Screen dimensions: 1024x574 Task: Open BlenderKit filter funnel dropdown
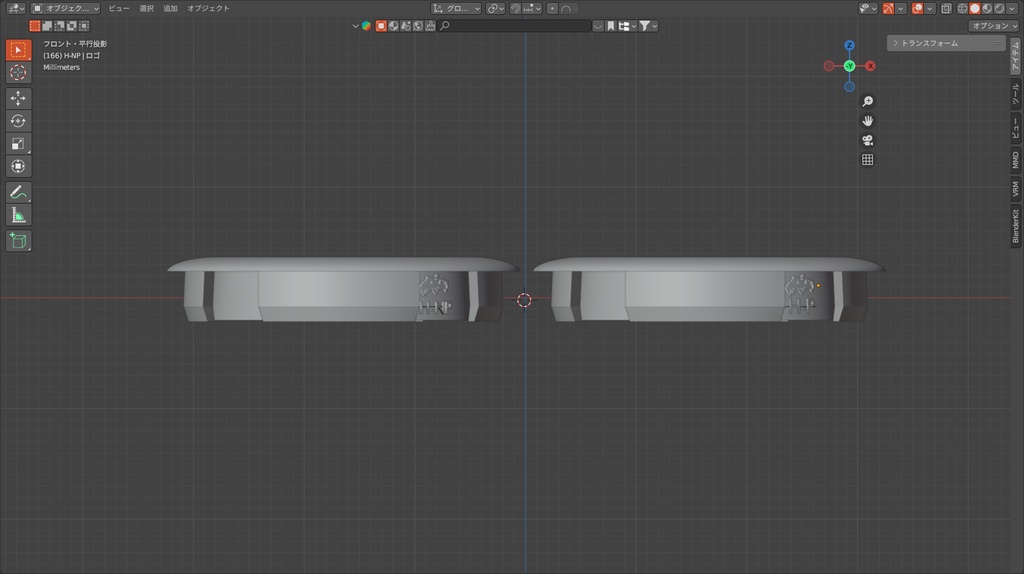(648, 26)
